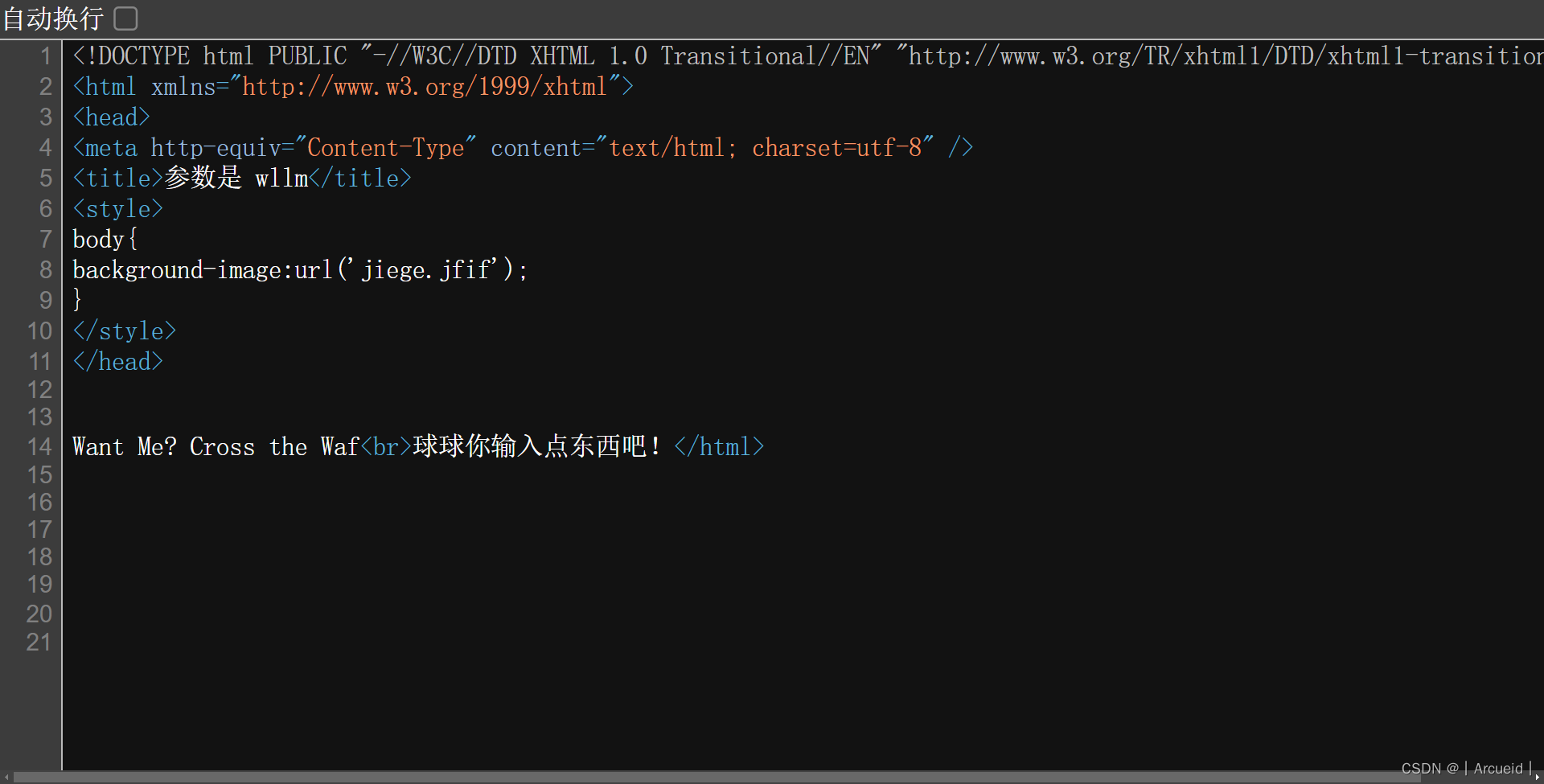
Task: Click the horizontal scrollbar at the bottom
Action: [717, 777]
